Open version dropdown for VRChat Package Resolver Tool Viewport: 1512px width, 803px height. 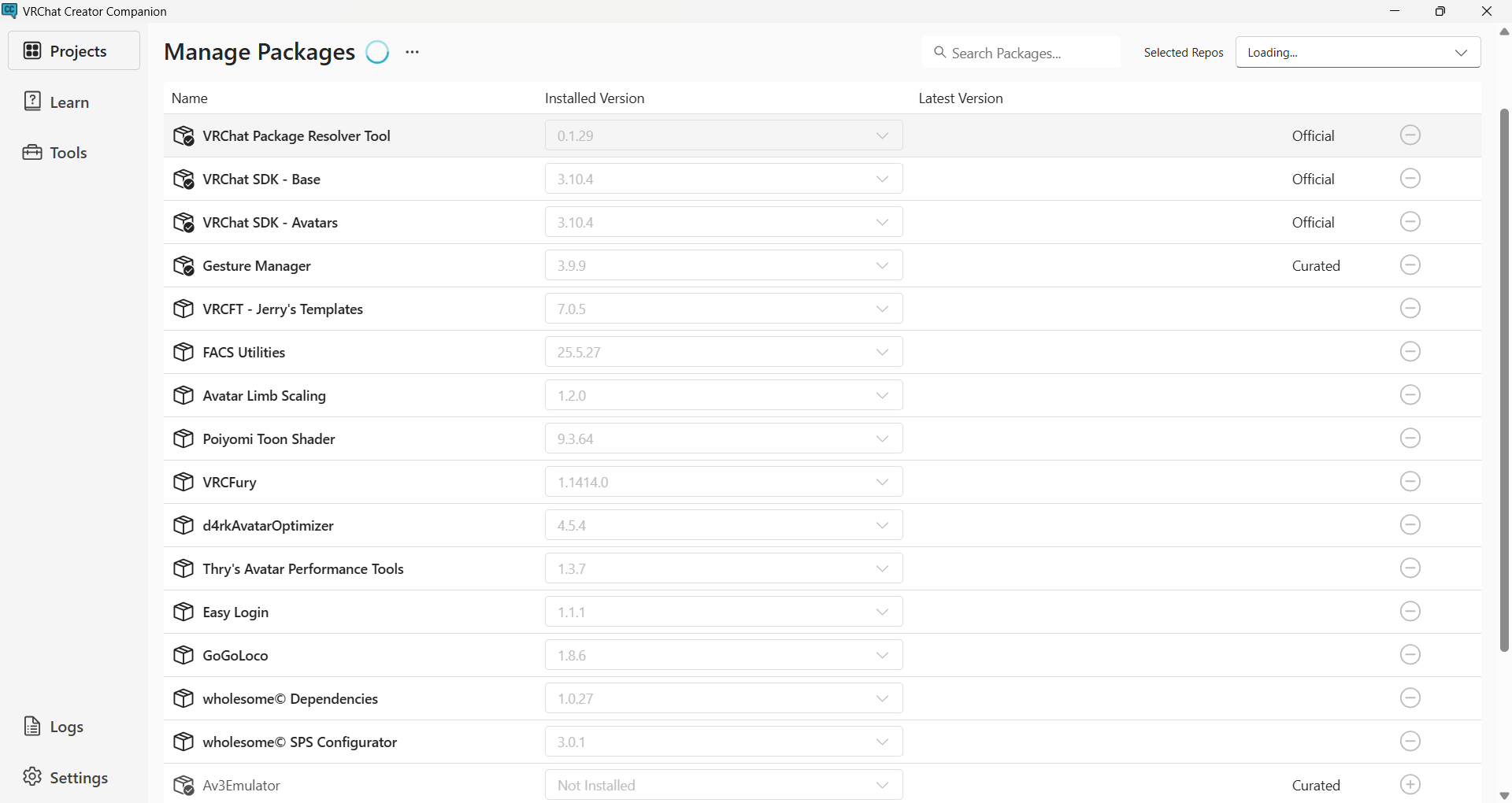[724, 135]
